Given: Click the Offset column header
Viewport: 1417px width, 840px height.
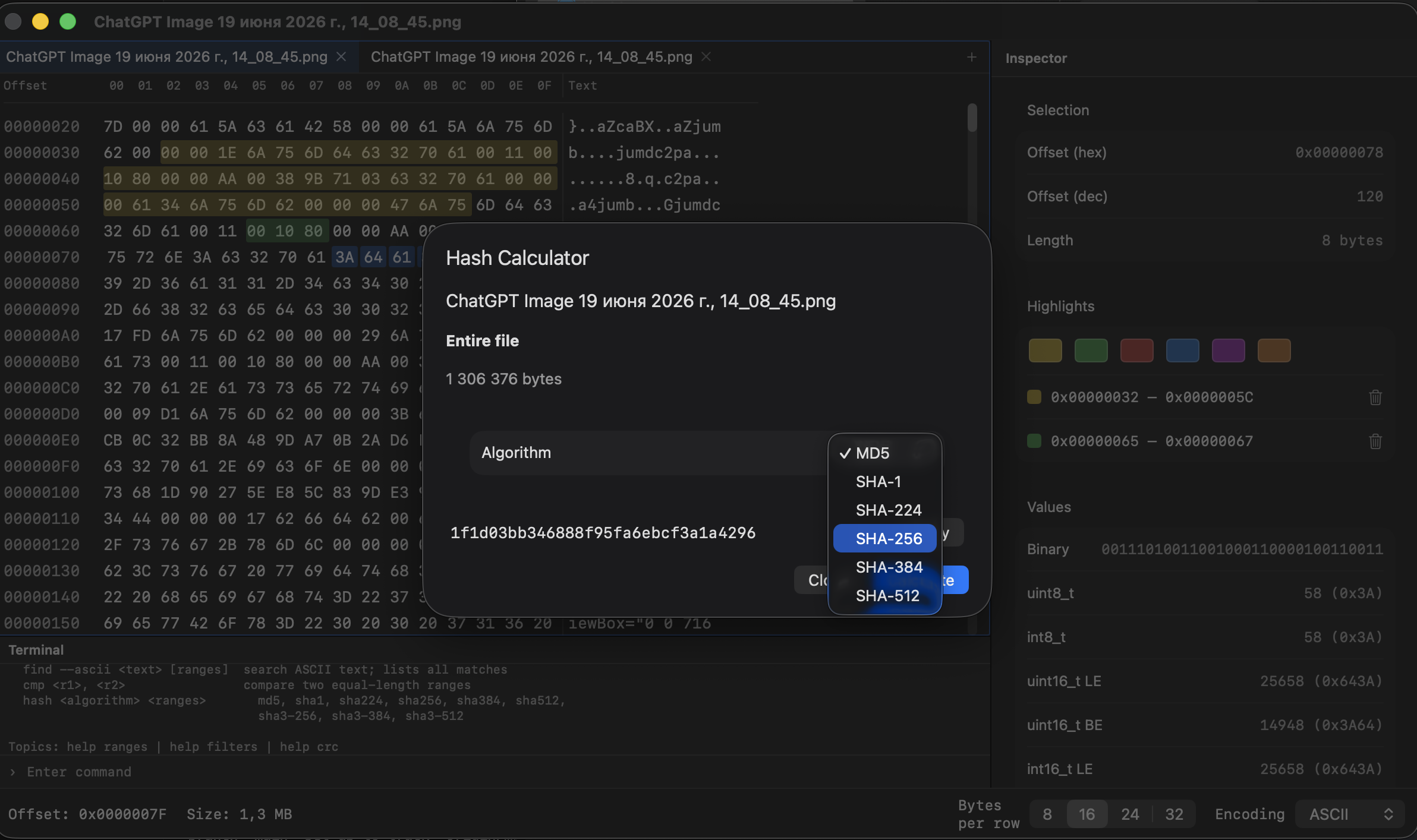Looking at the screenshot, I should (25, 86).
